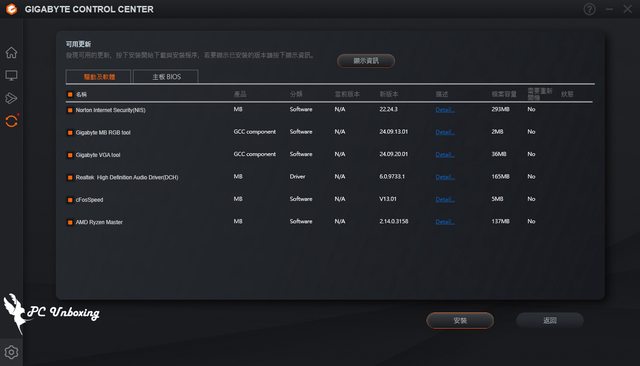Open the settings gear icon

[11, 352]
